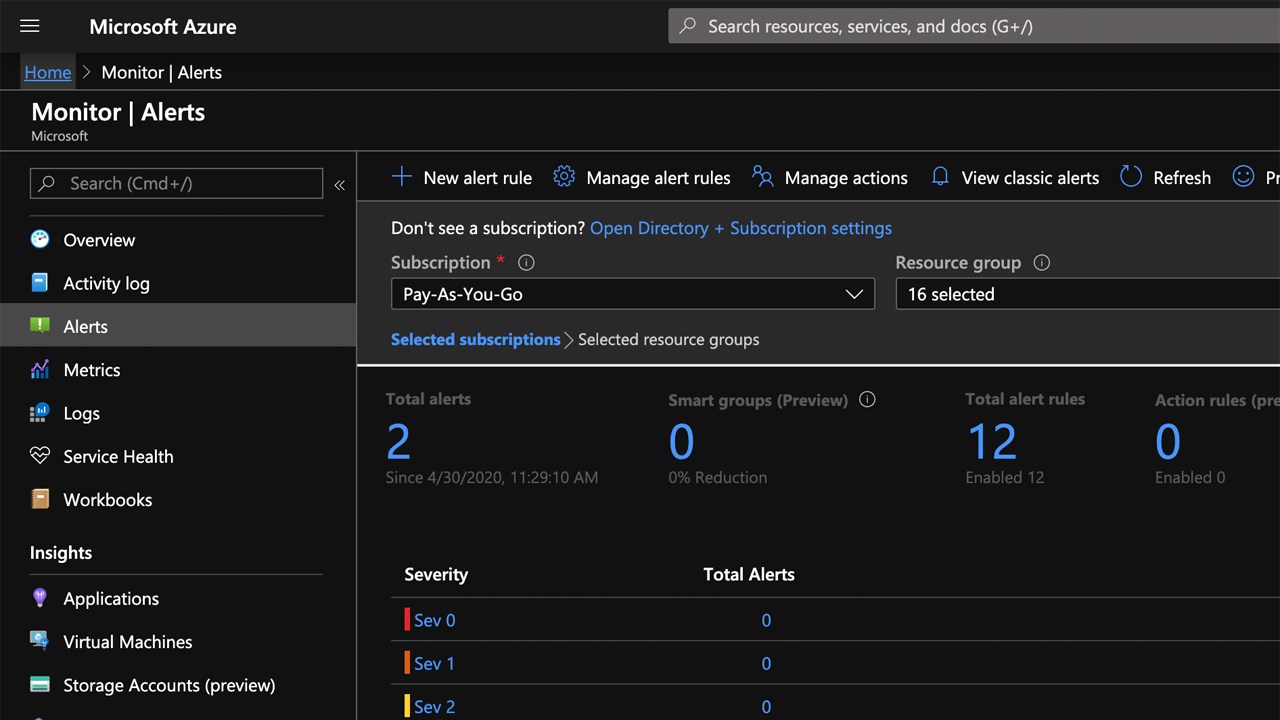Click the Workbooks notebook icon

pos(40,499)
